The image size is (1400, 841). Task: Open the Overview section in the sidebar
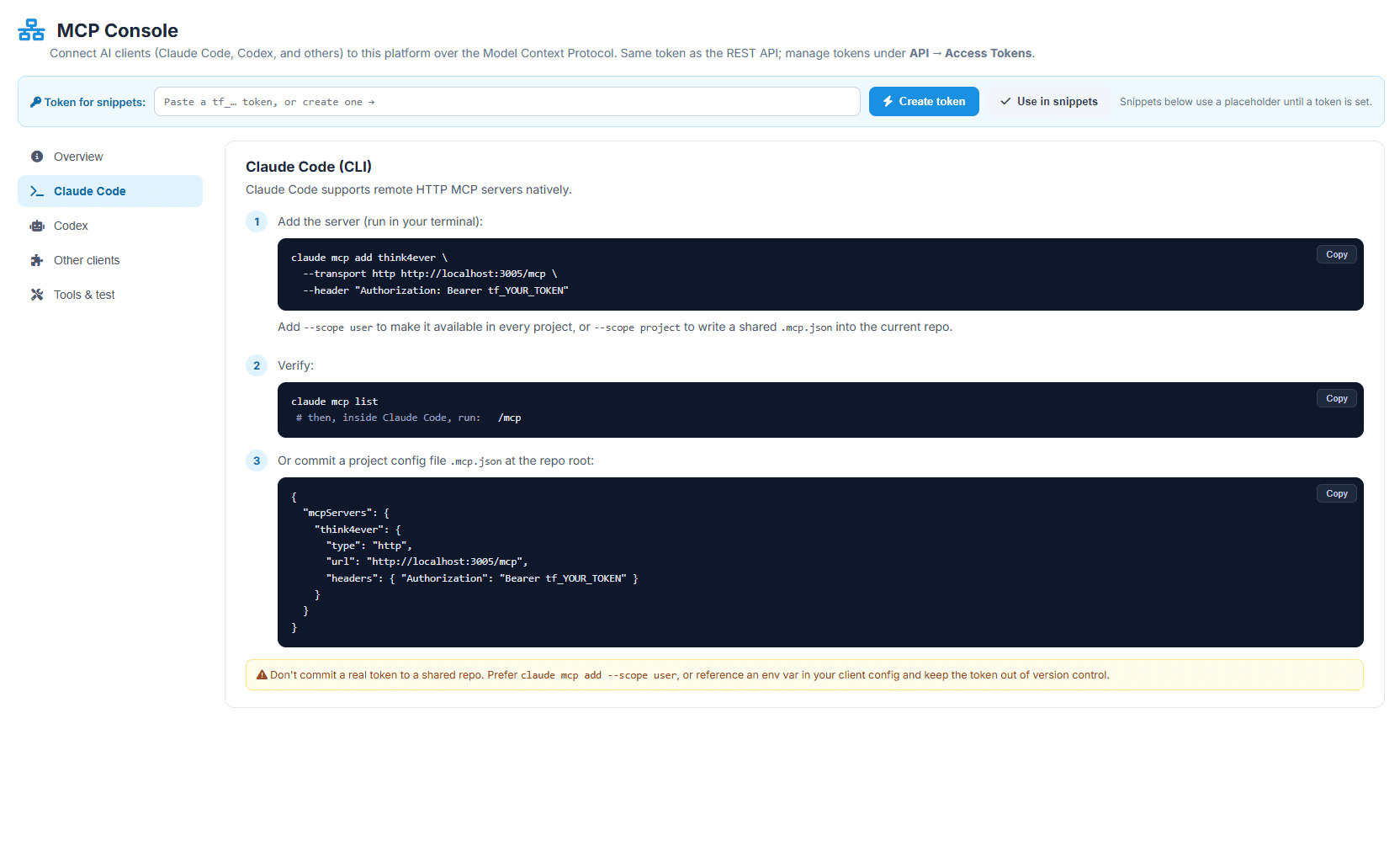(110, 157)
